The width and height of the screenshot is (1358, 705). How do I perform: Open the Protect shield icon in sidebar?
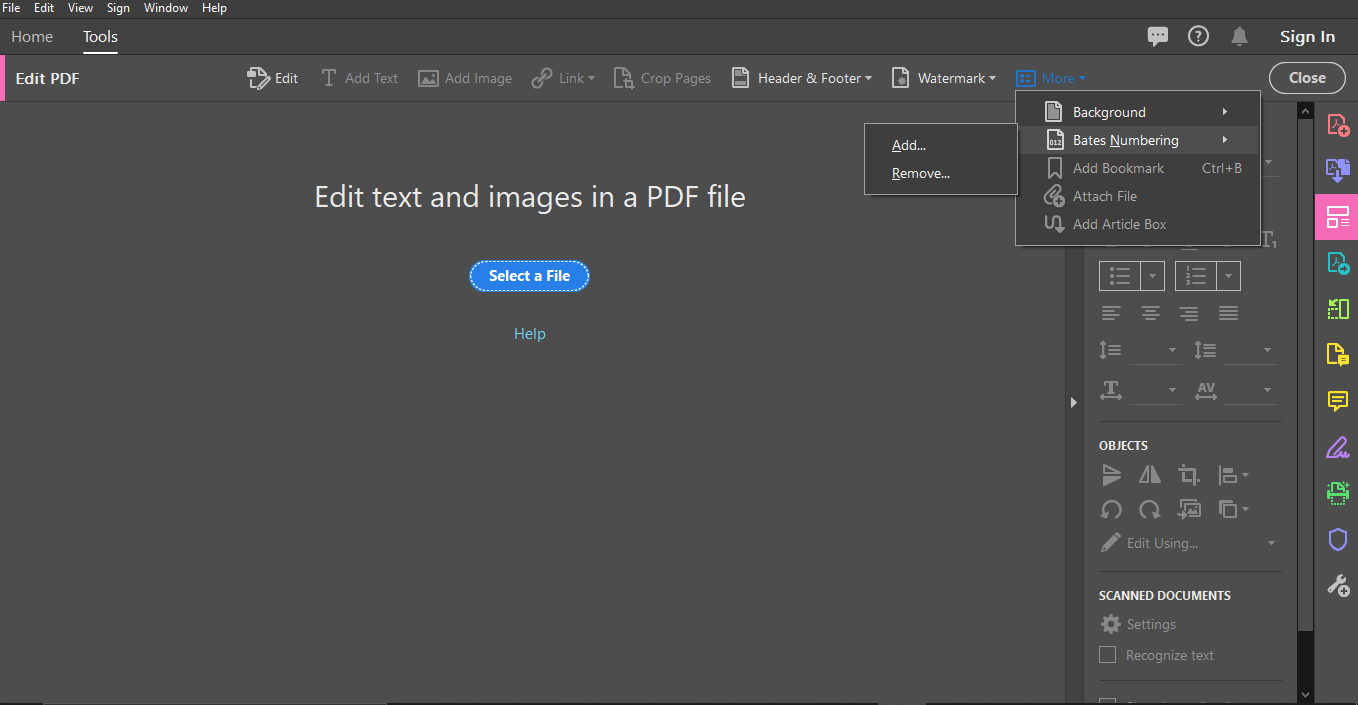pyautogui.click(x=1337, y=540)
